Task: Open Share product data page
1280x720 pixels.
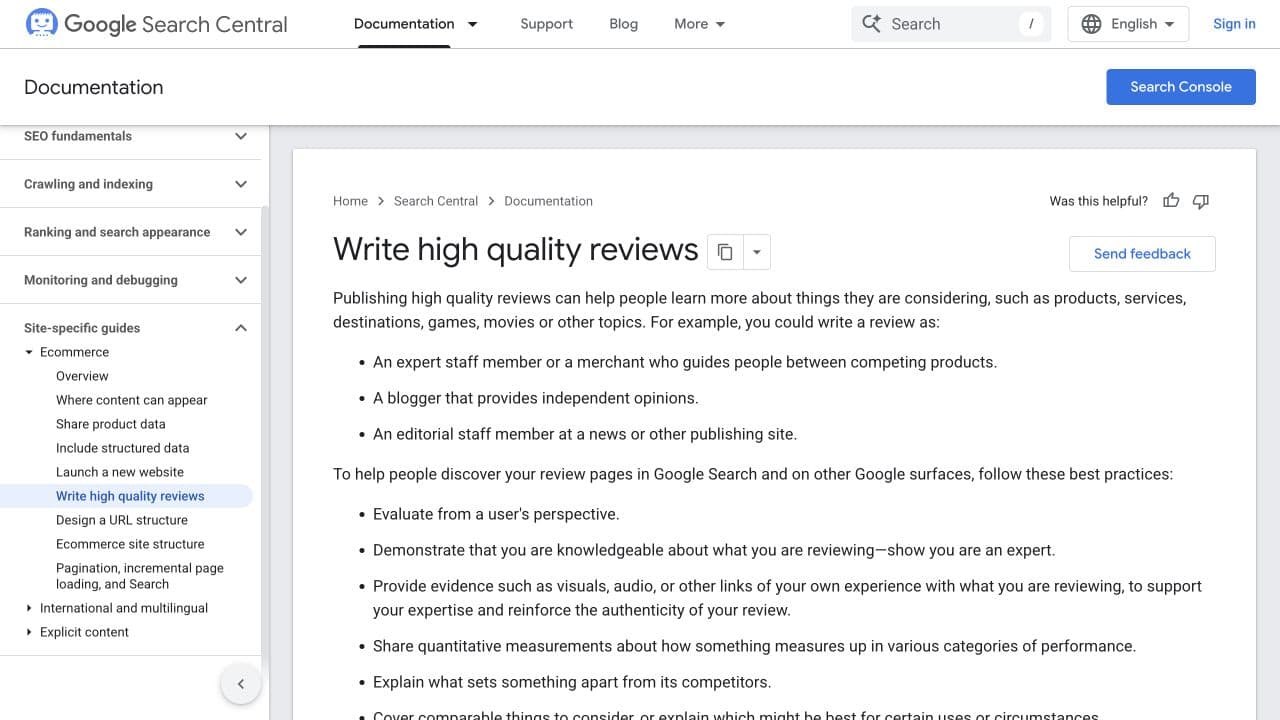Action: pyautogui.click(x=111, y=424)
